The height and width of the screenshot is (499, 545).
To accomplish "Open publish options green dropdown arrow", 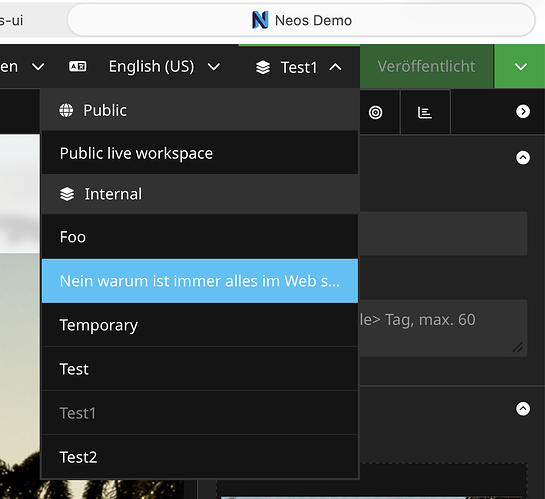I will 520,66.
